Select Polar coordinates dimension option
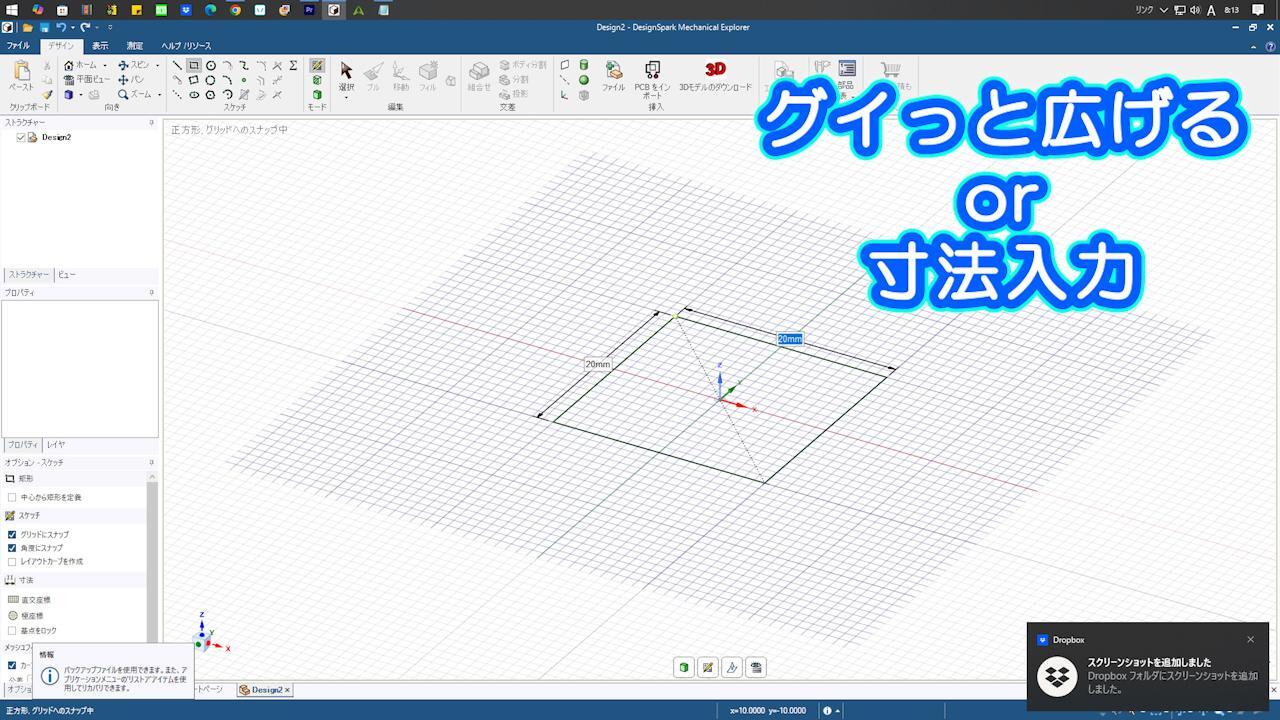This screenshot has width=1280, height=720. [27, 616]
